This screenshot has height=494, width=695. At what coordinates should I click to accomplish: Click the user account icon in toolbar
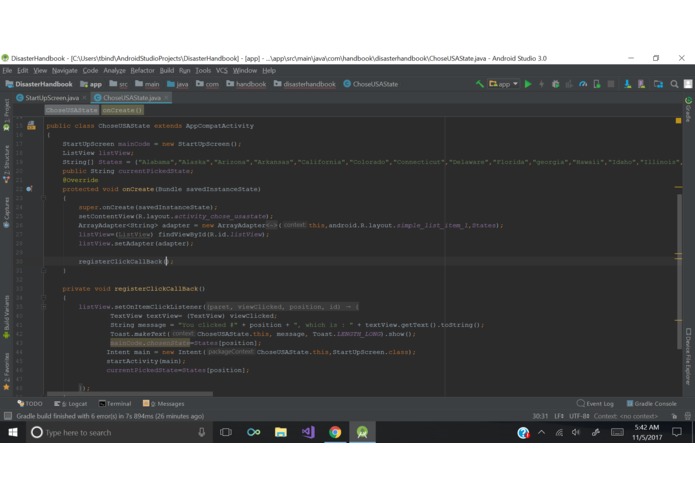688,84
